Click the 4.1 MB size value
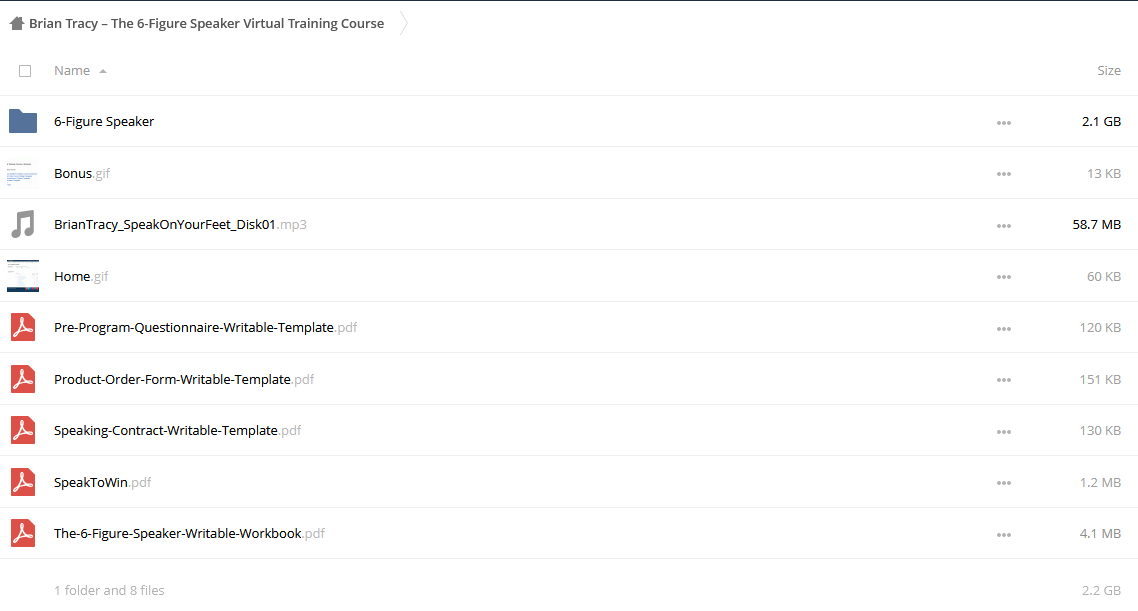This screenshot has width=1138, height=611. 1100,533
